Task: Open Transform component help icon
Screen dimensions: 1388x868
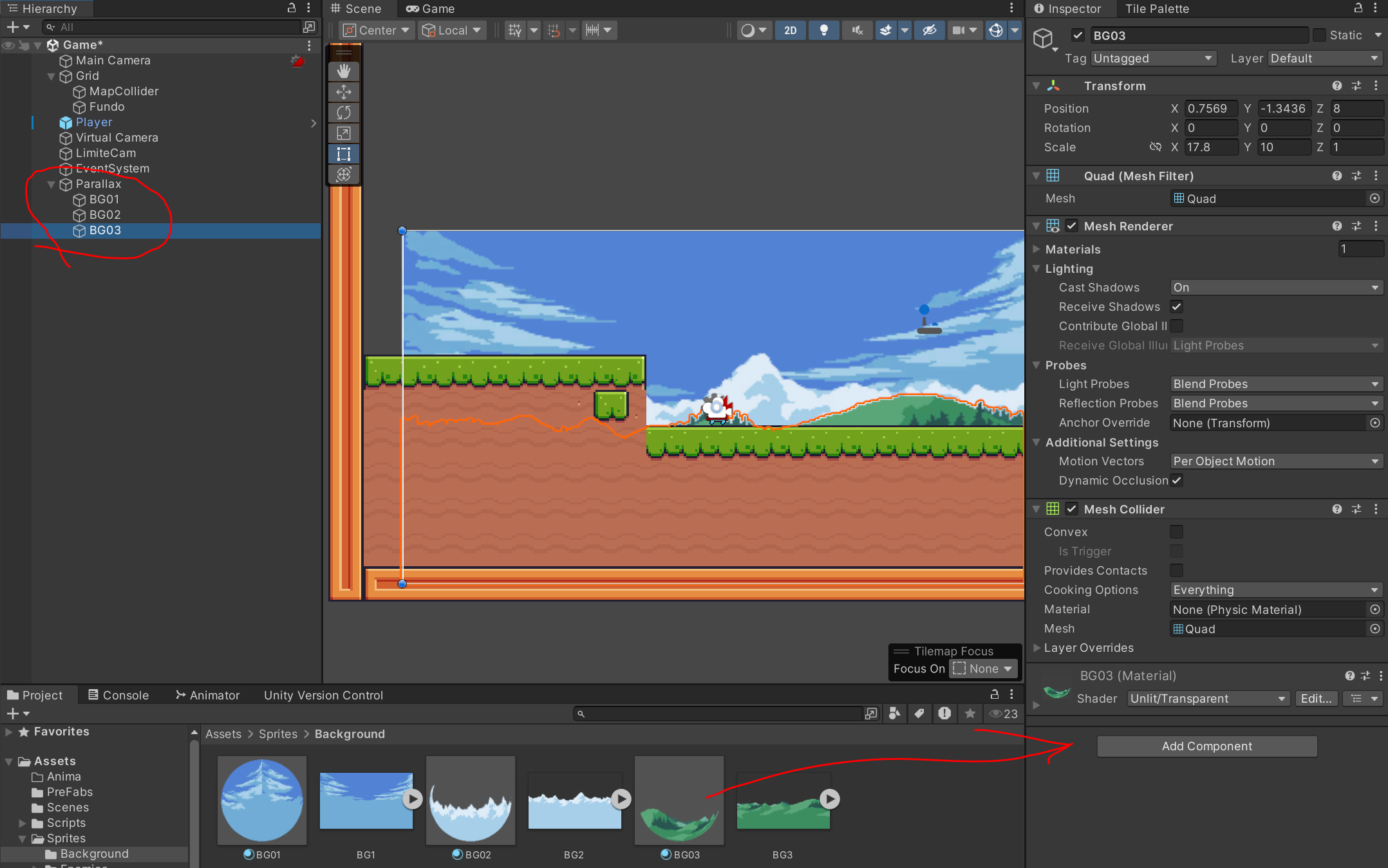Action: pos(1337,86)
